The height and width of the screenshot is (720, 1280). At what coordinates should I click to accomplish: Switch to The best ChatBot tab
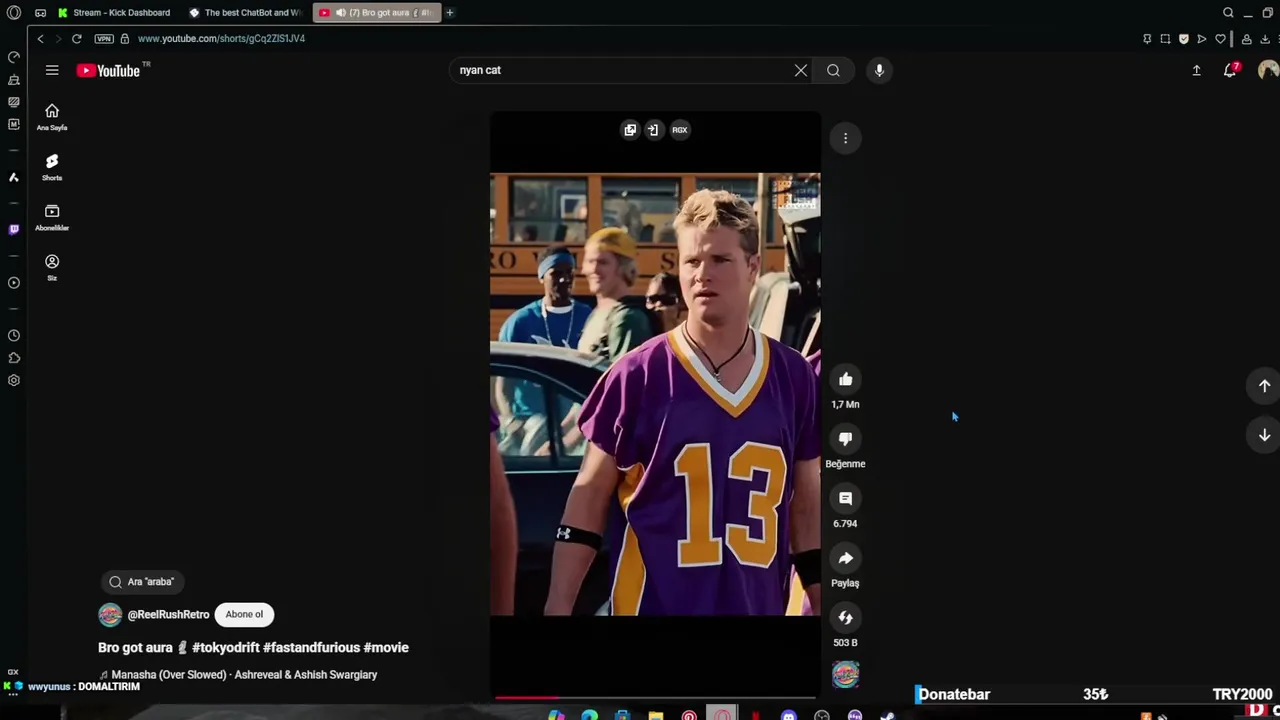pos(245,13)
